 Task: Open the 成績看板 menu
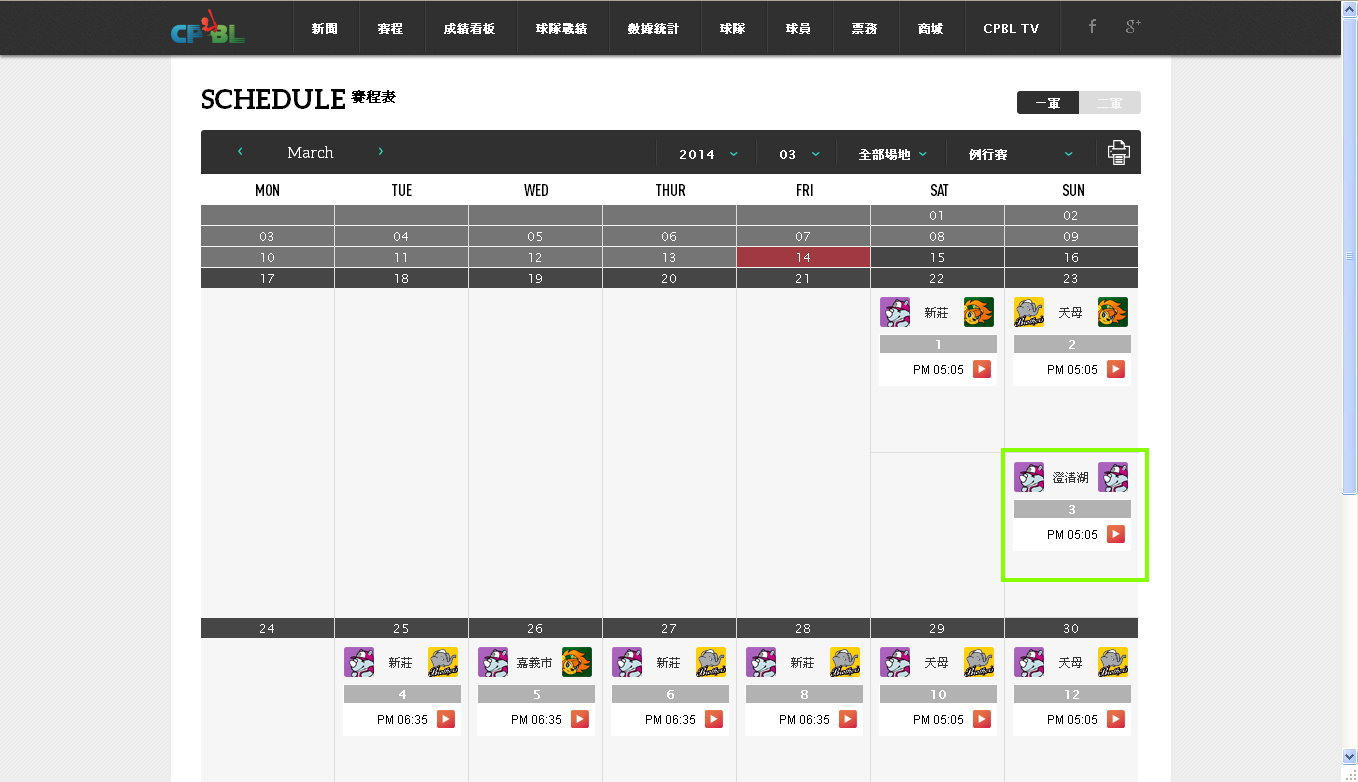point(470,28)
